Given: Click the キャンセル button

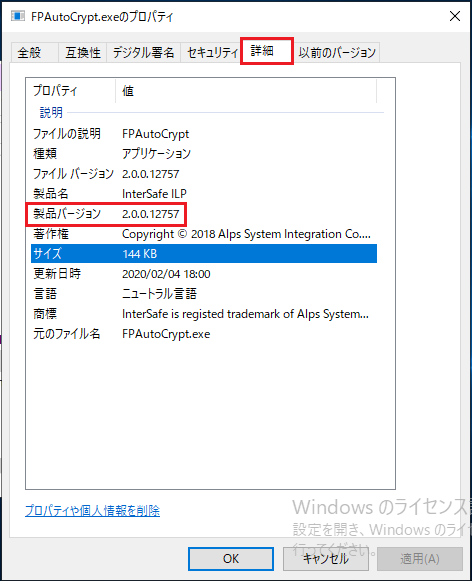Looking at the screenshot, I should point(326,559).
